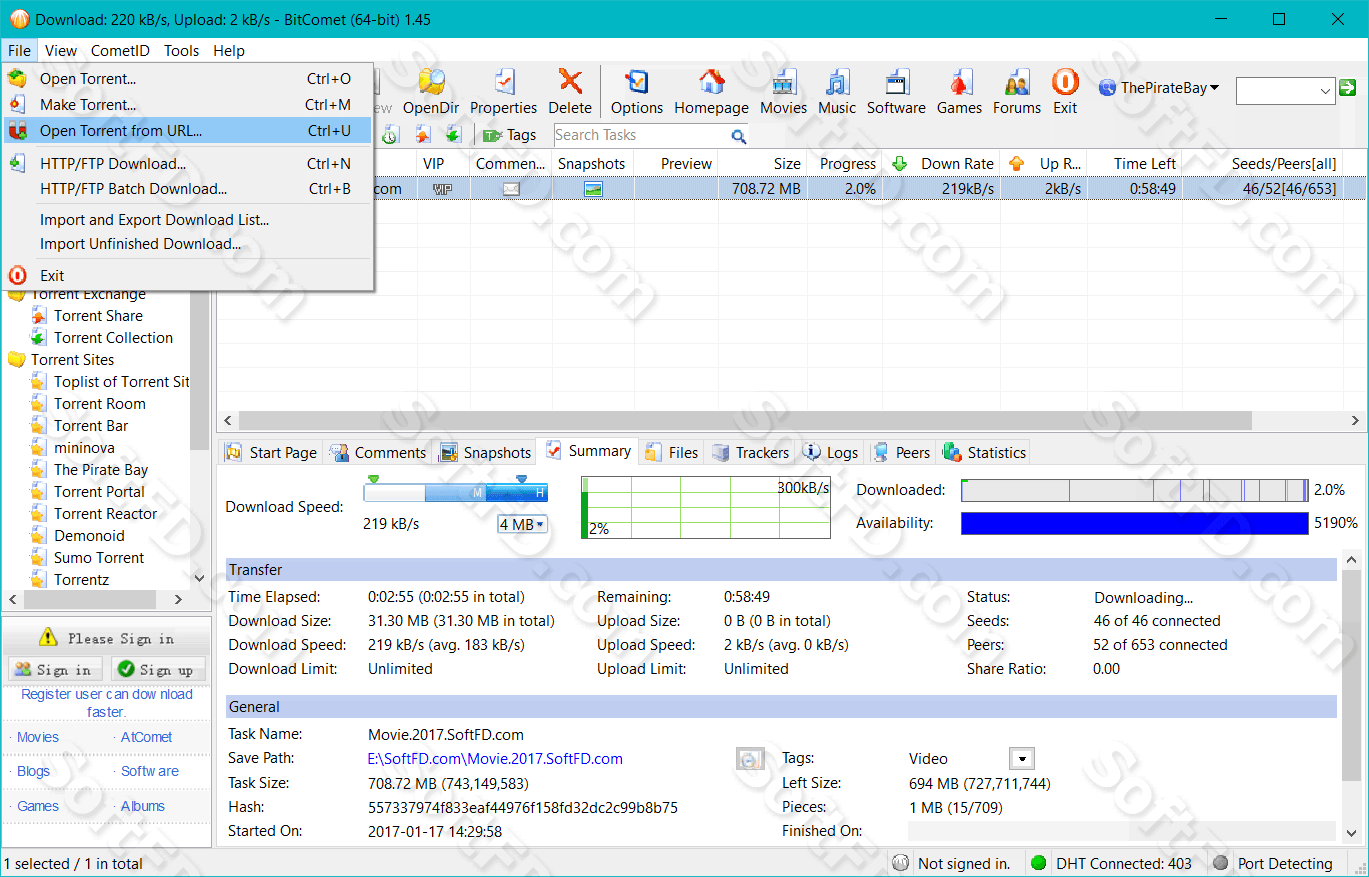Switch to the Trackers tab
Viewport: 1369px width, 877px height.
tap(751, 452)
